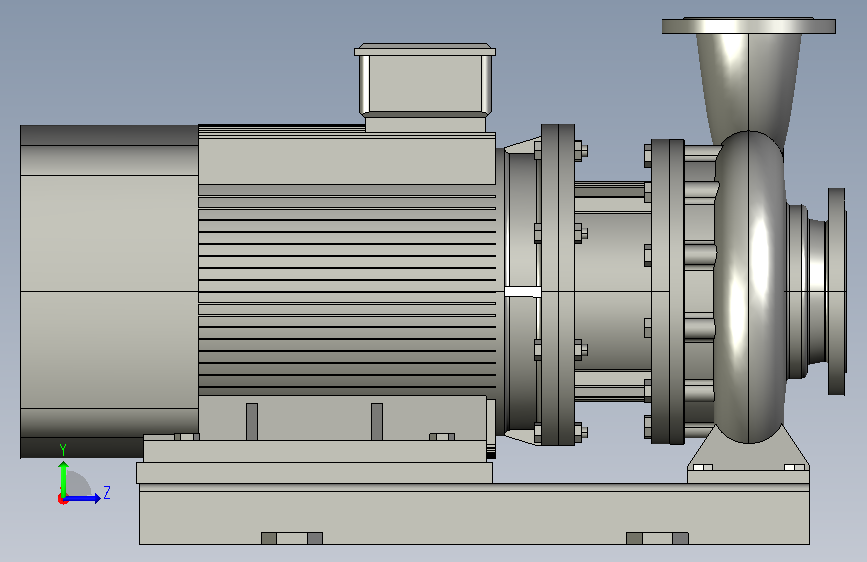Click the red origin point of the axis triad
The image size is (867, 562).
point(62,499)
